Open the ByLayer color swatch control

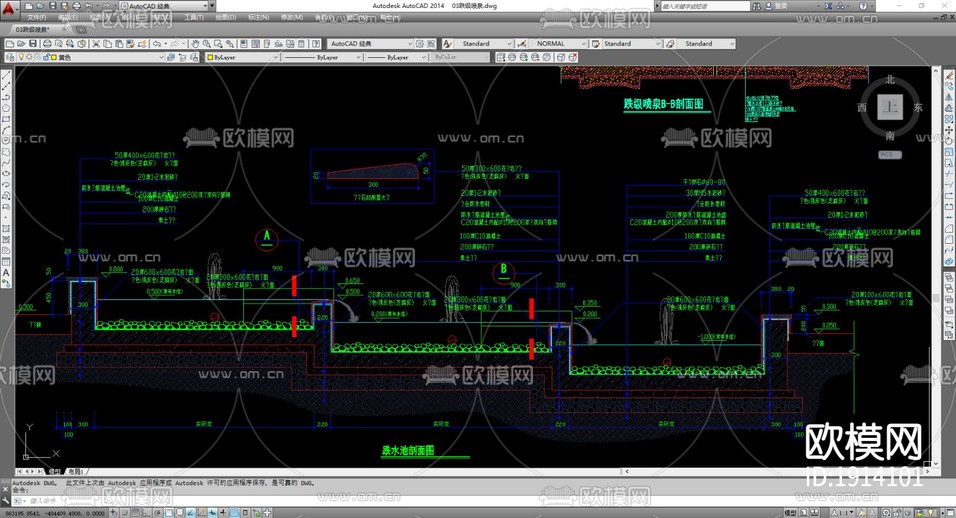[243, 57]
